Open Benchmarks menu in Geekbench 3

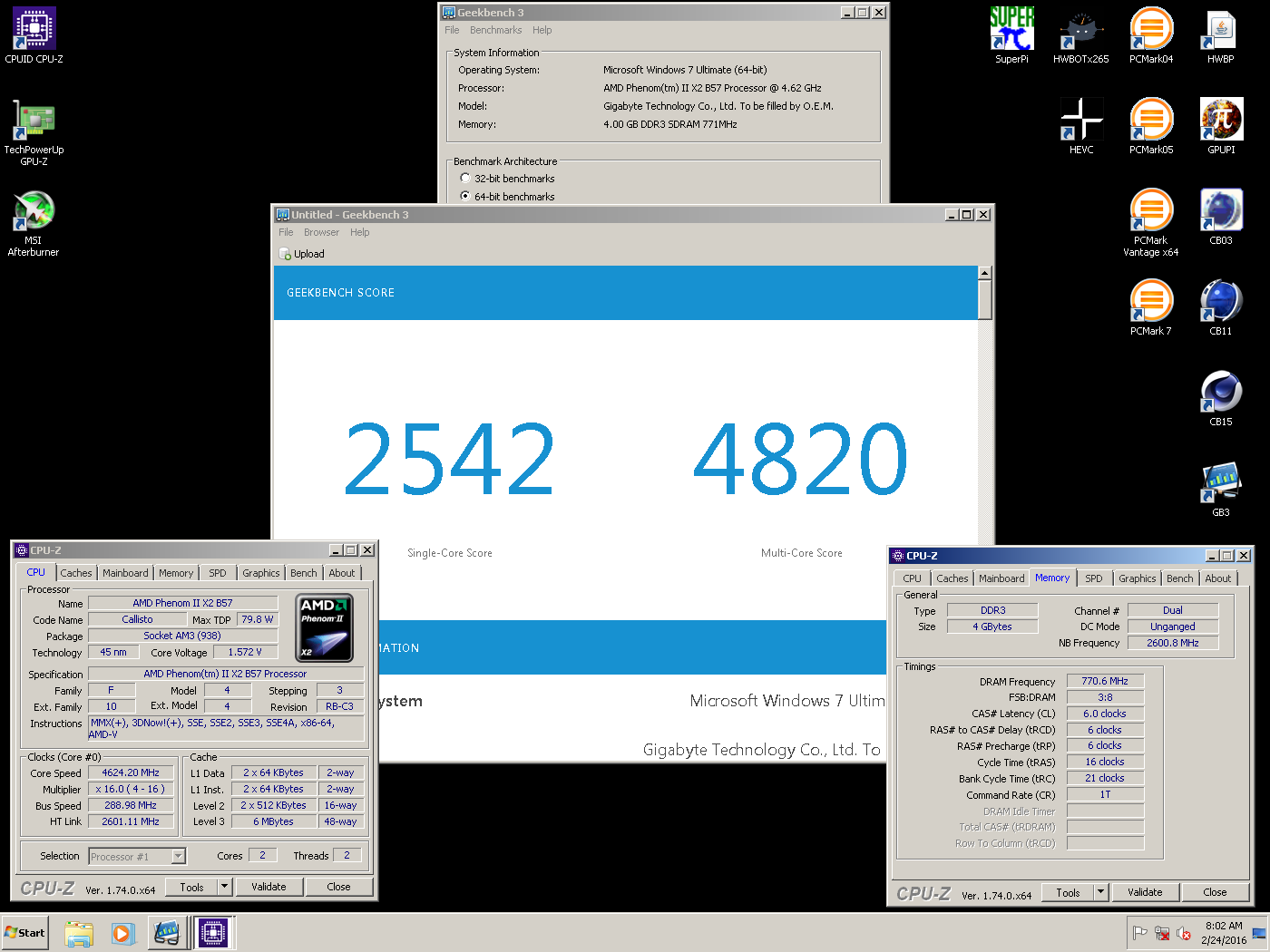pos(495,30)
